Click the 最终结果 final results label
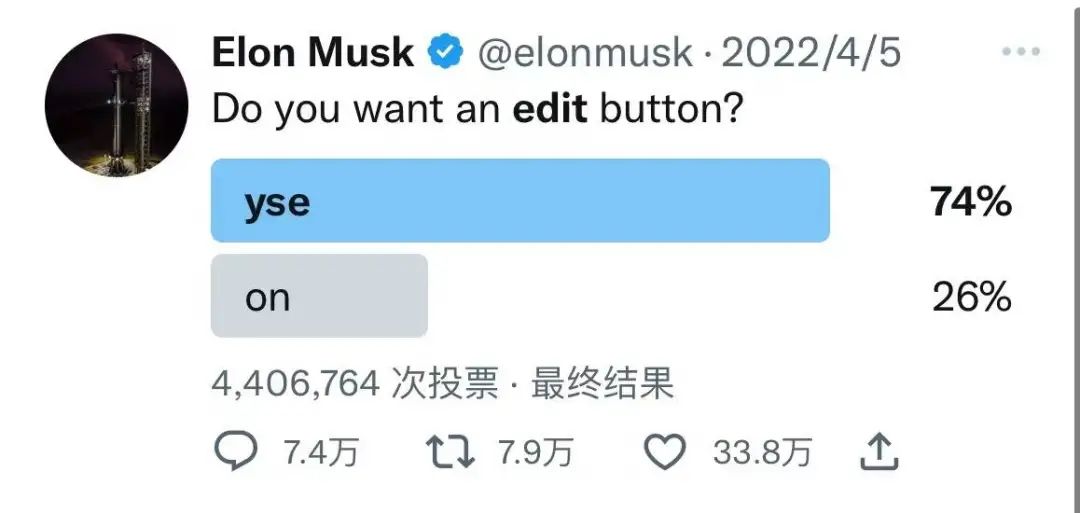This screenshot has width=1080, height=513. [x=603, y=383]
